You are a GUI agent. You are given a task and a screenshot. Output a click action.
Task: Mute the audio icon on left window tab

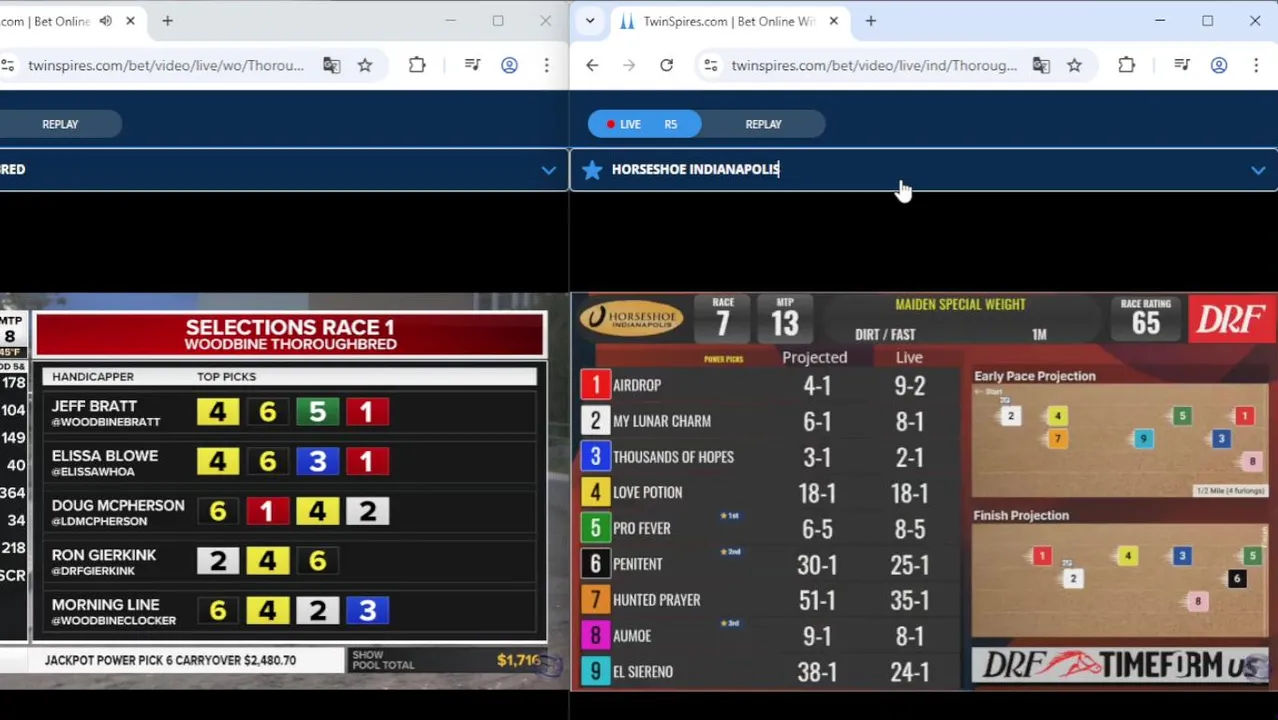[106, 21]
